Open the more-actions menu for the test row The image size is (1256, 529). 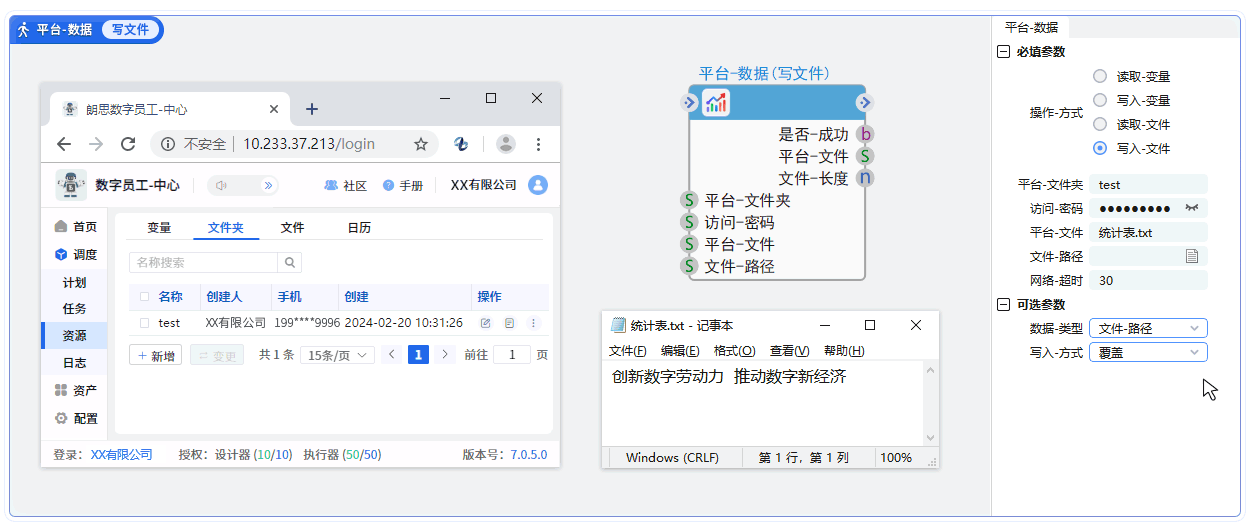[x=533, y=323]
